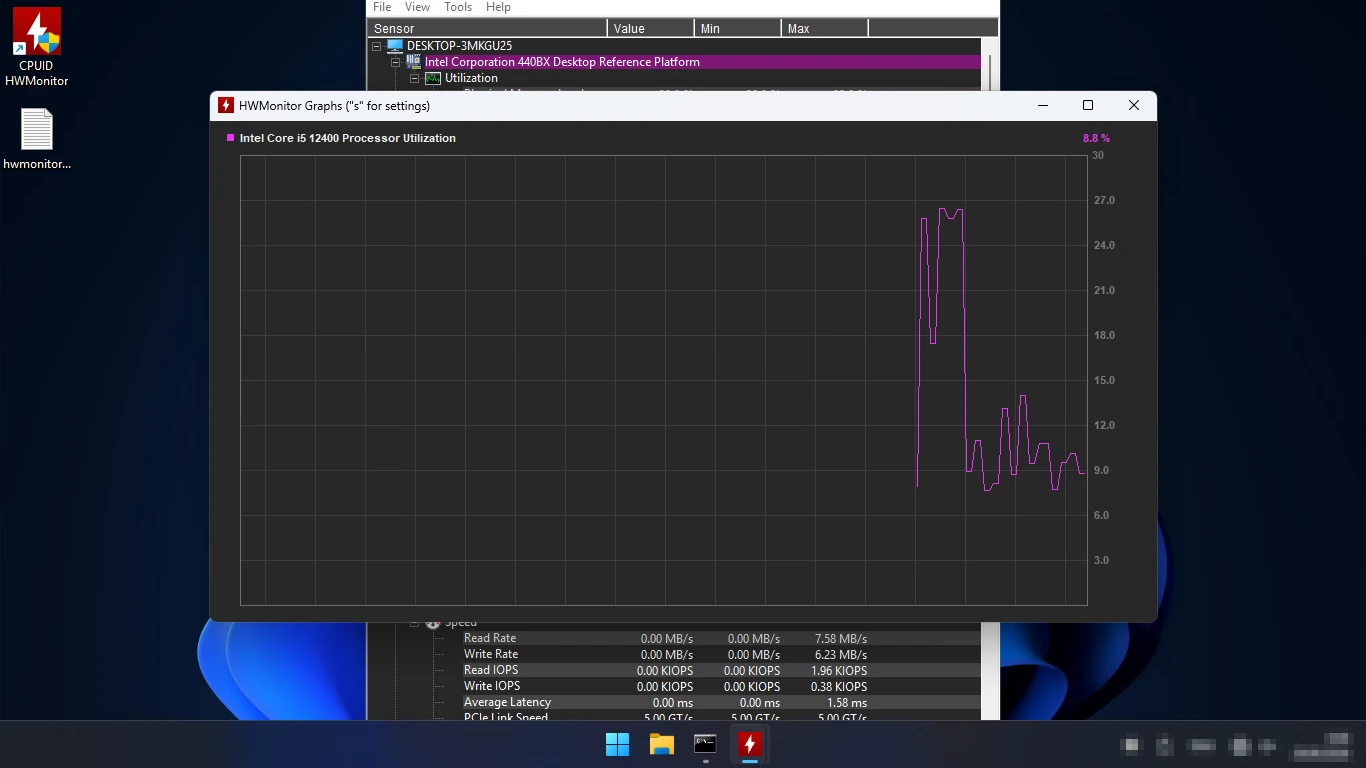Switch to the Command Prompt taskbar icon
The image size is (1366, 768).
(x=705, y=745)
